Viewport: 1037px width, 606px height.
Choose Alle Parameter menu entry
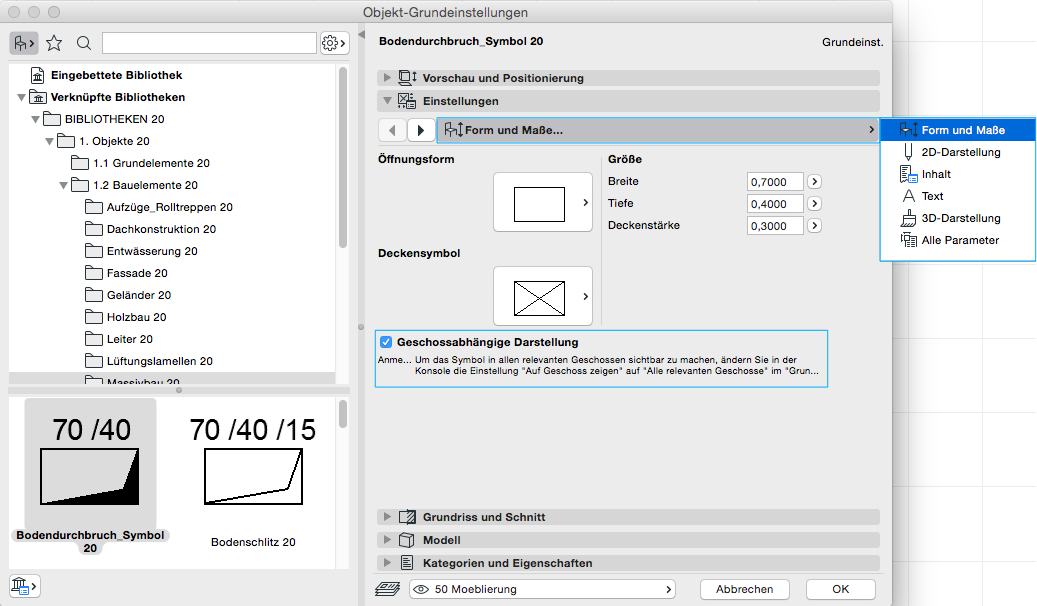959,240
